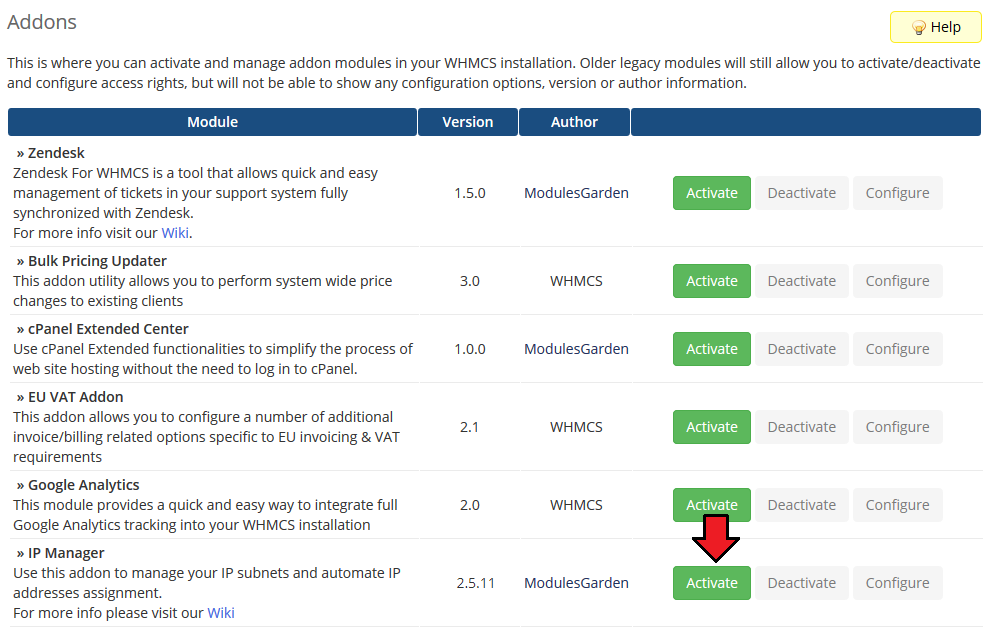986x632 pixels.
Task: Activate the Bulk Pricing Updater addon
Action: [711, 281]
